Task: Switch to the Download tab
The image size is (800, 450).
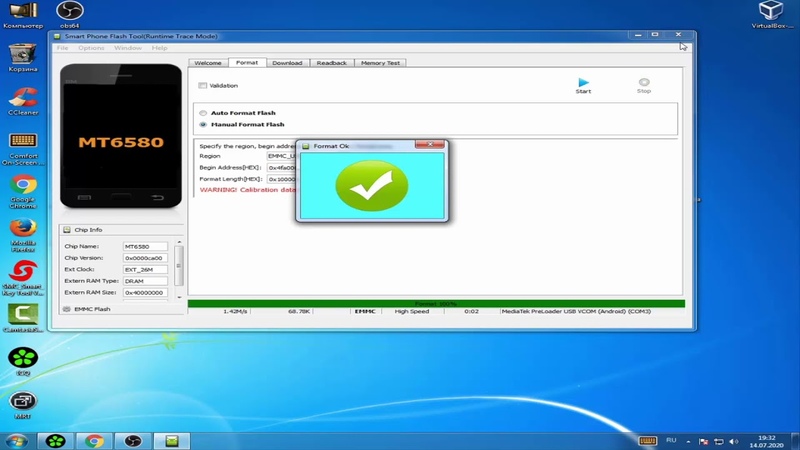Action: 287,63
